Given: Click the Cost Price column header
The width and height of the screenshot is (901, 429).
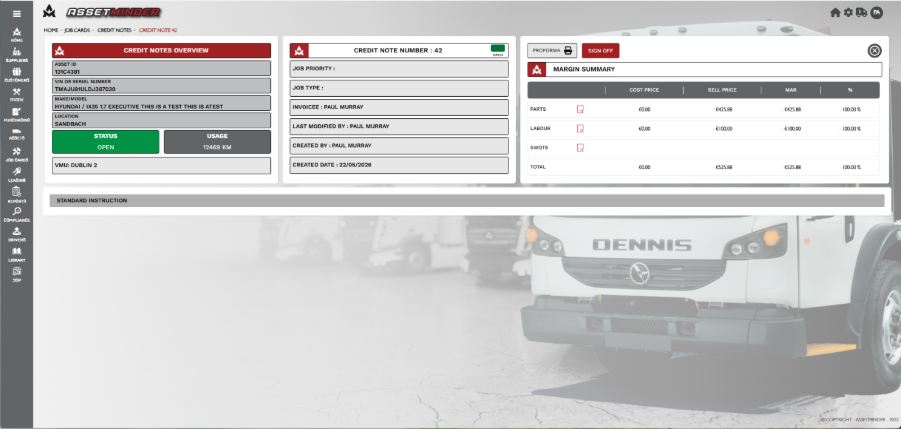Looking at the screenshot, I should point(644,90).
